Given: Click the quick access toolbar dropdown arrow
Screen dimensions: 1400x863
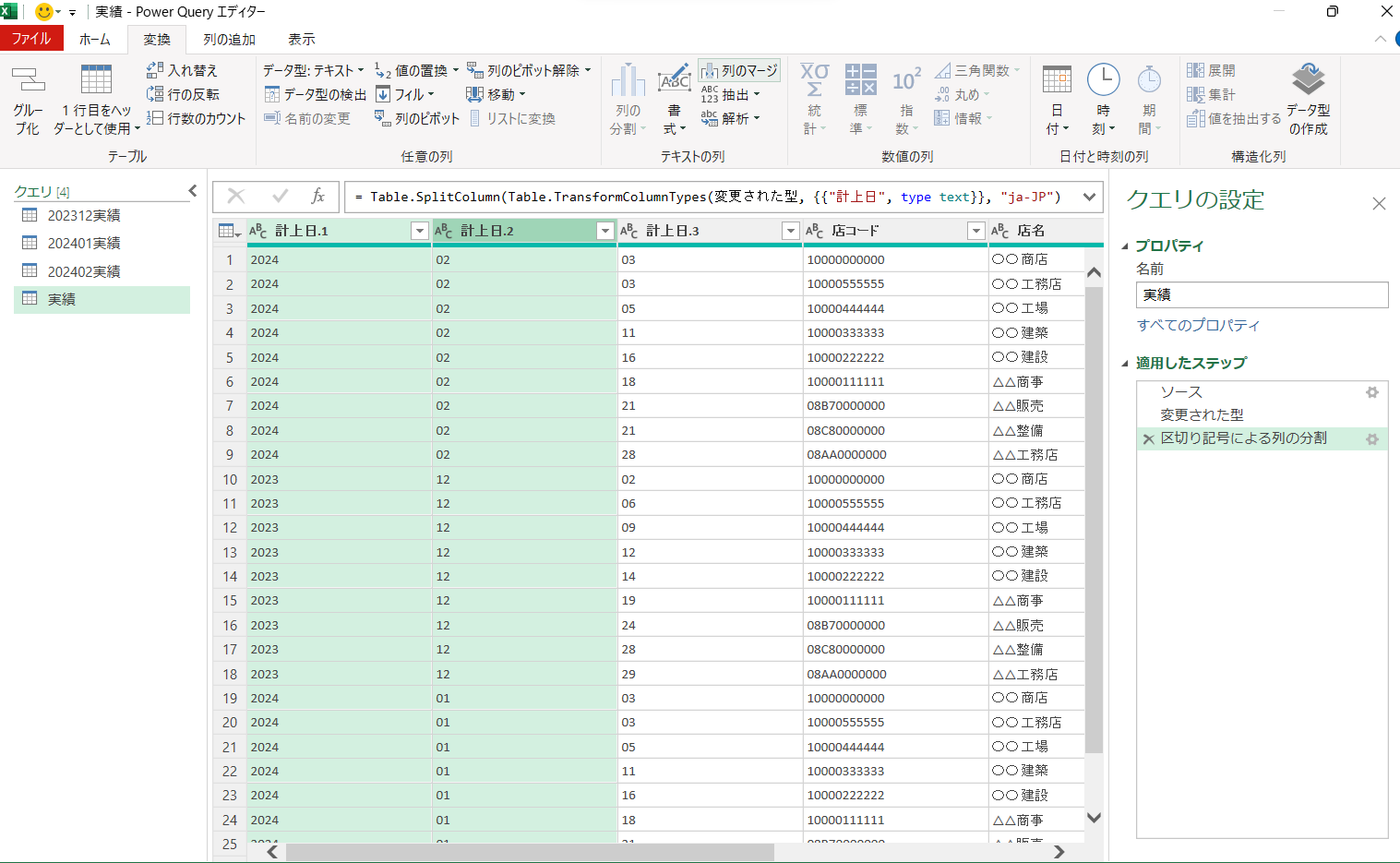Looking at the screenshot, I should pyautogui.click(x=72, y=13).
